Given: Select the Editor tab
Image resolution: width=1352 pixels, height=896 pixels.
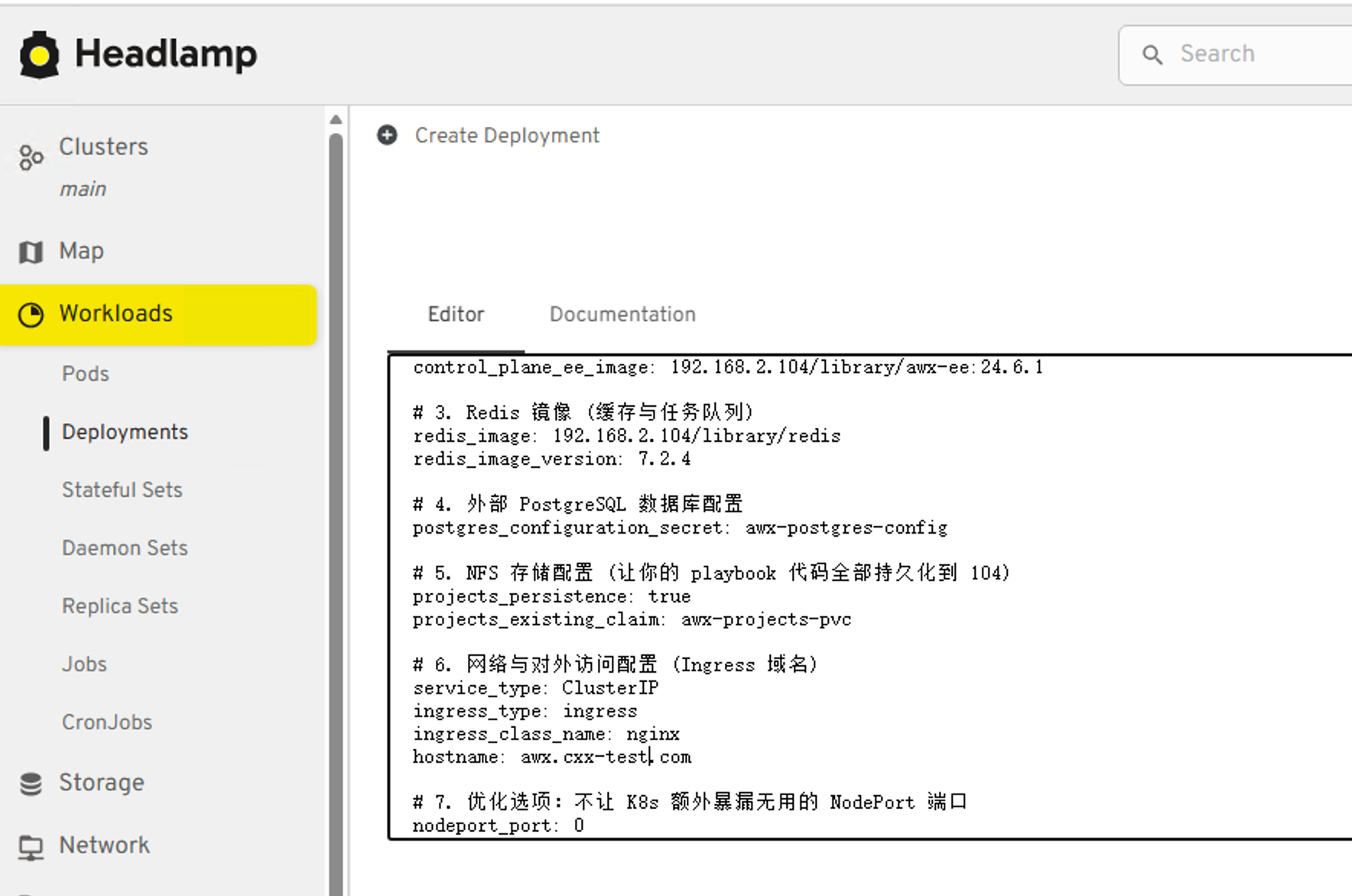Looking at the screenshot, I should (456, 314).
